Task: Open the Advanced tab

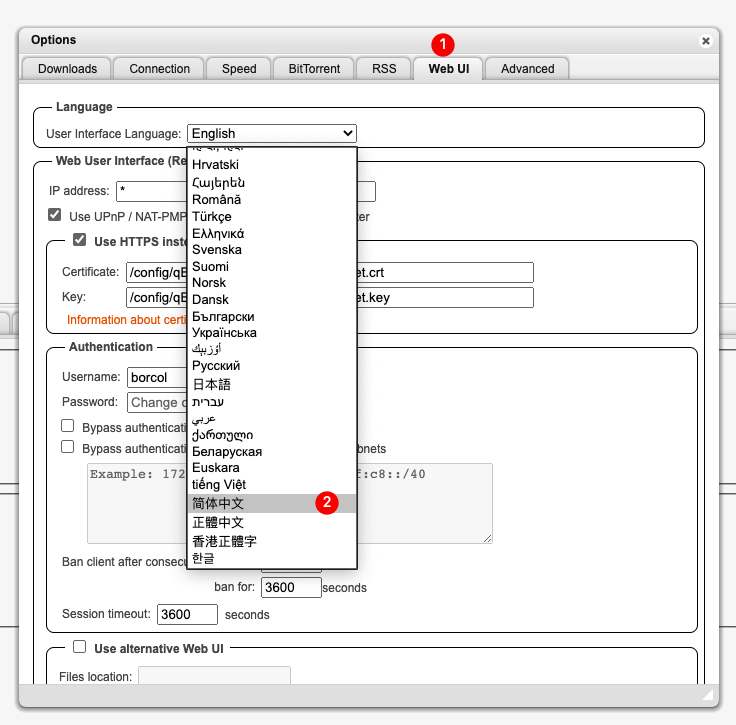Action: coord(527,69)
